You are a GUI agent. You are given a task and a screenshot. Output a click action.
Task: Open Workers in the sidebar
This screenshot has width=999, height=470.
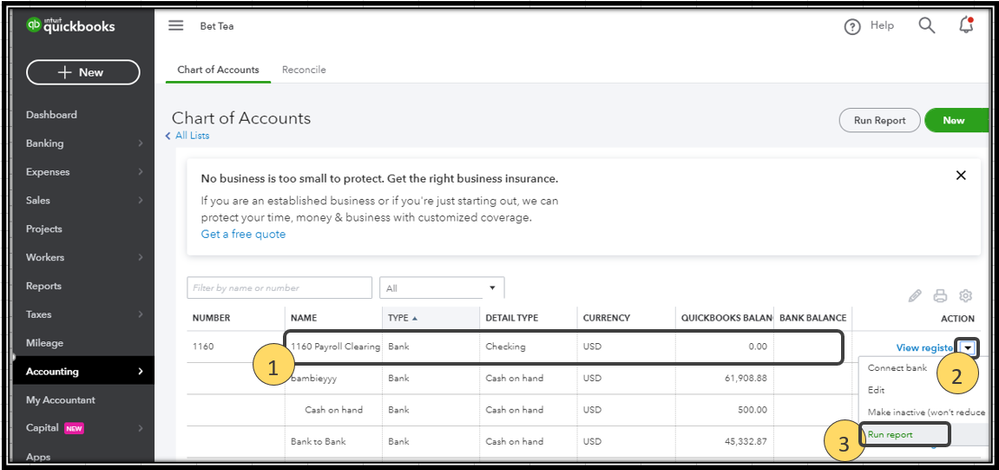click(x=45, y=257)
